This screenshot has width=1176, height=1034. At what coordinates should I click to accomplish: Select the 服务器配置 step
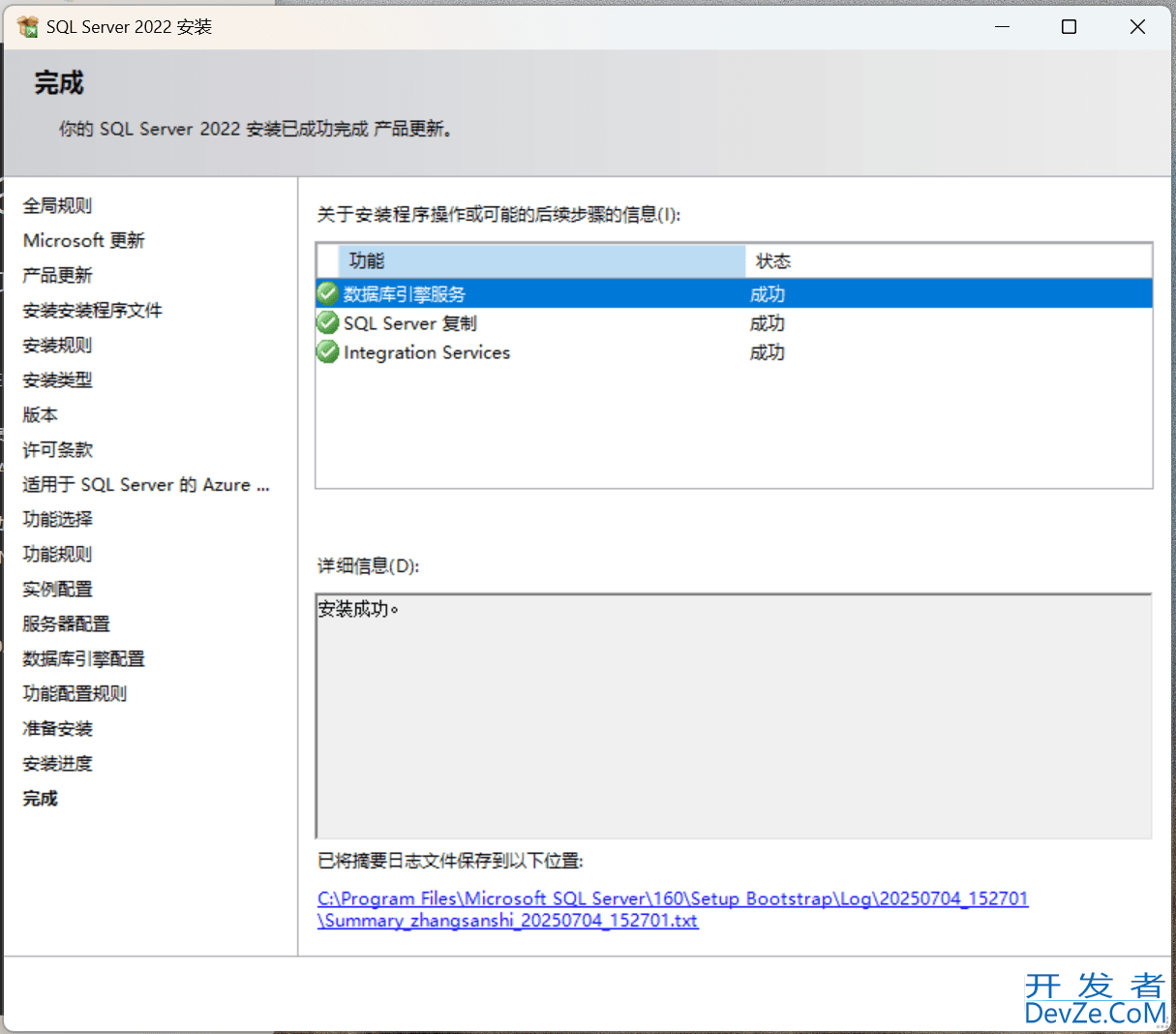coord(67,623)
